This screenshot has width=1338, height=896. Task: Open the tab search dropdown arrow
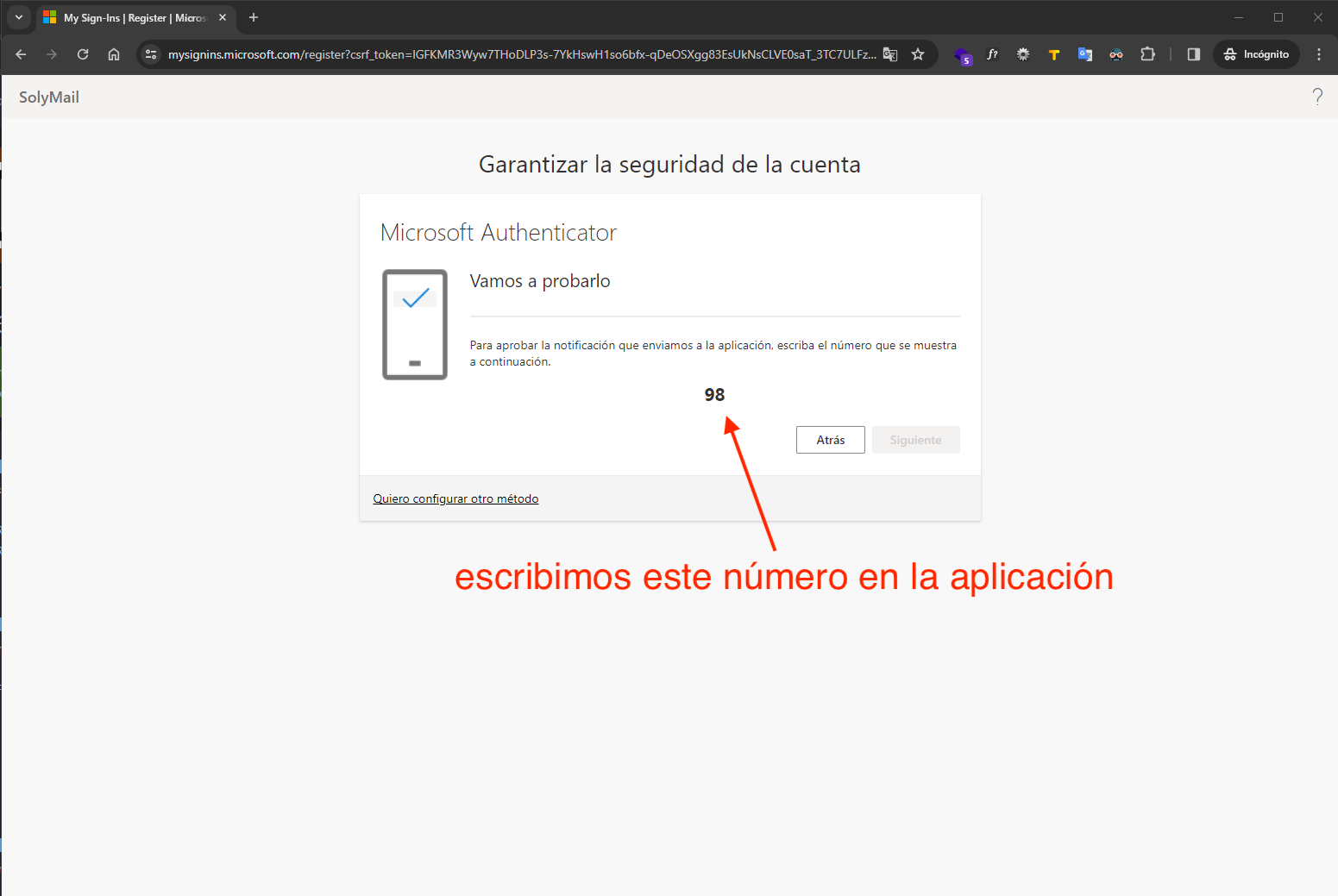click(x=19, y=17)
